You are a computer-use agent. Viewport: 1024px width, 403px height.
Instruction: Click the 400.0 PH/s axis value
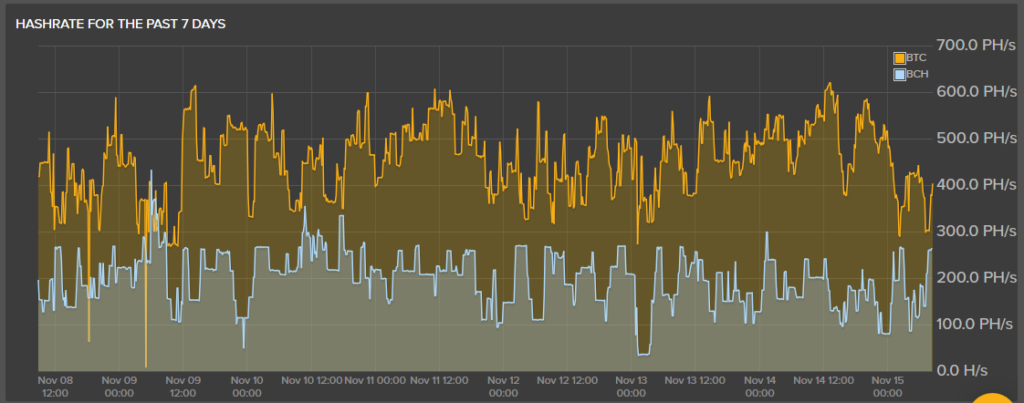(x=974, y=185)
